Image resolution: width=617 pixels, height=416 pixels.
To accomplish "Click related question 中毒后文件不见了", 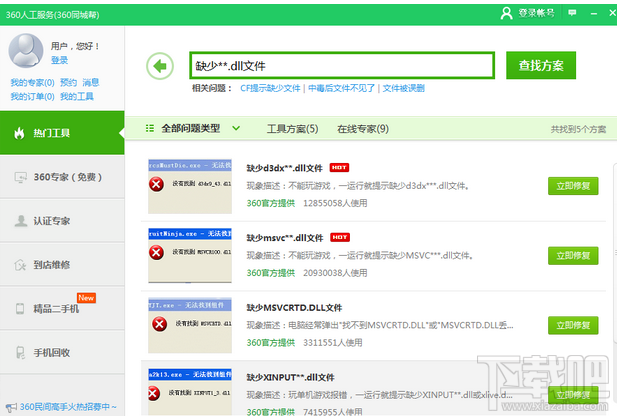I will point(341,88).
